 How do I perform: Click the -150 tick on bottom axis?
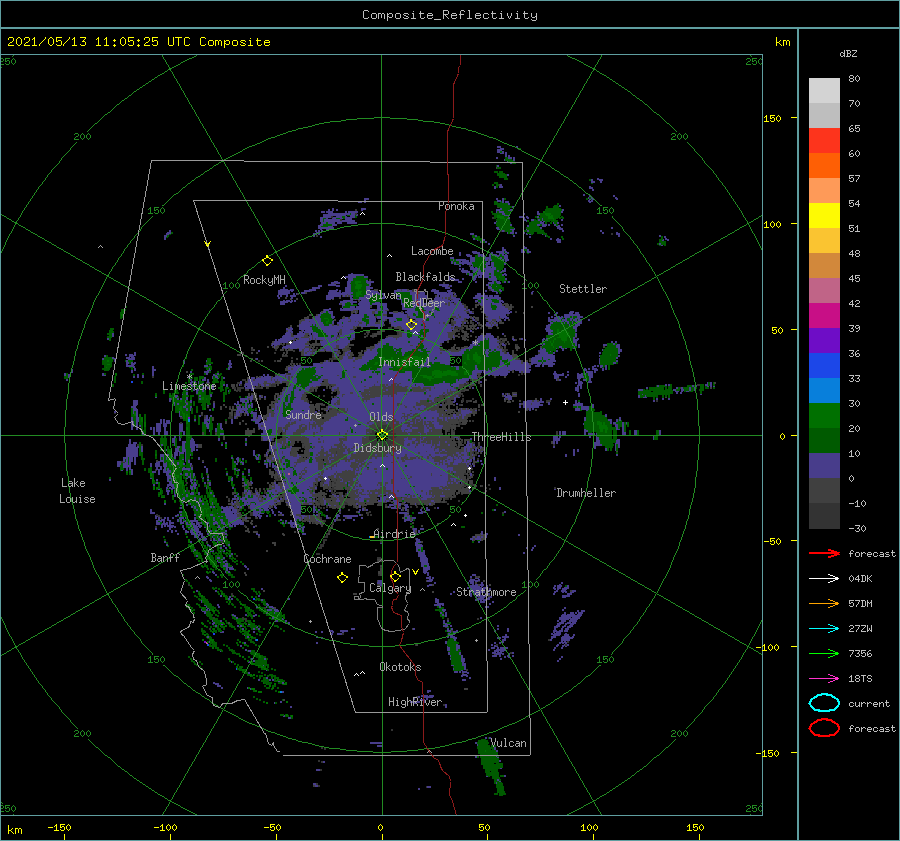pos(59,827)
